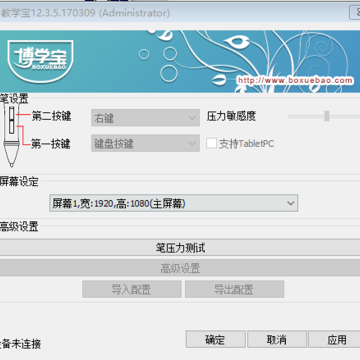Viewport: 360px width, 360px height.
Task: Click the title bar text 教学宝12.3.5.170309
Action: click(48, 13)
